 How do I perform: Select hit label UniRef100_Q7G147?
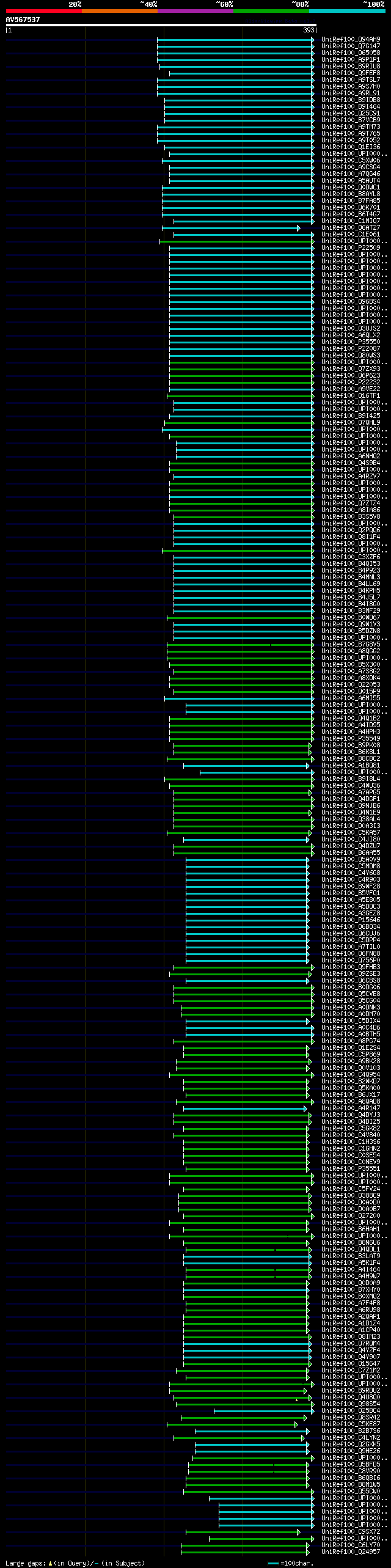tap(351, 46)
